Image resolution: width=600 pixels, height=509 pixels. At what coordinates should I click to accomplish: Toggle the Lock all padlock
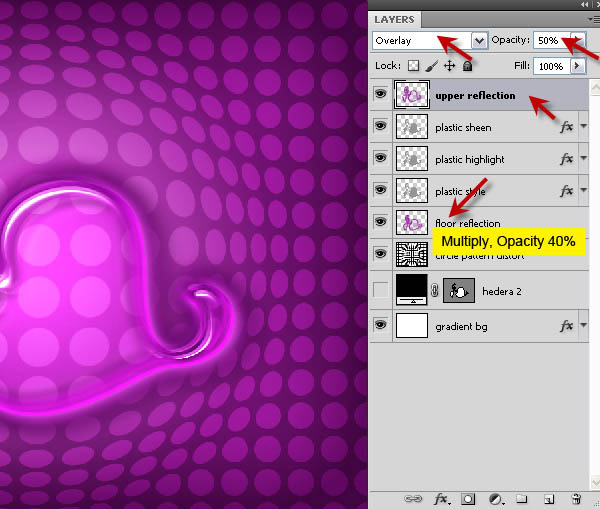click(x=467, y=66)
